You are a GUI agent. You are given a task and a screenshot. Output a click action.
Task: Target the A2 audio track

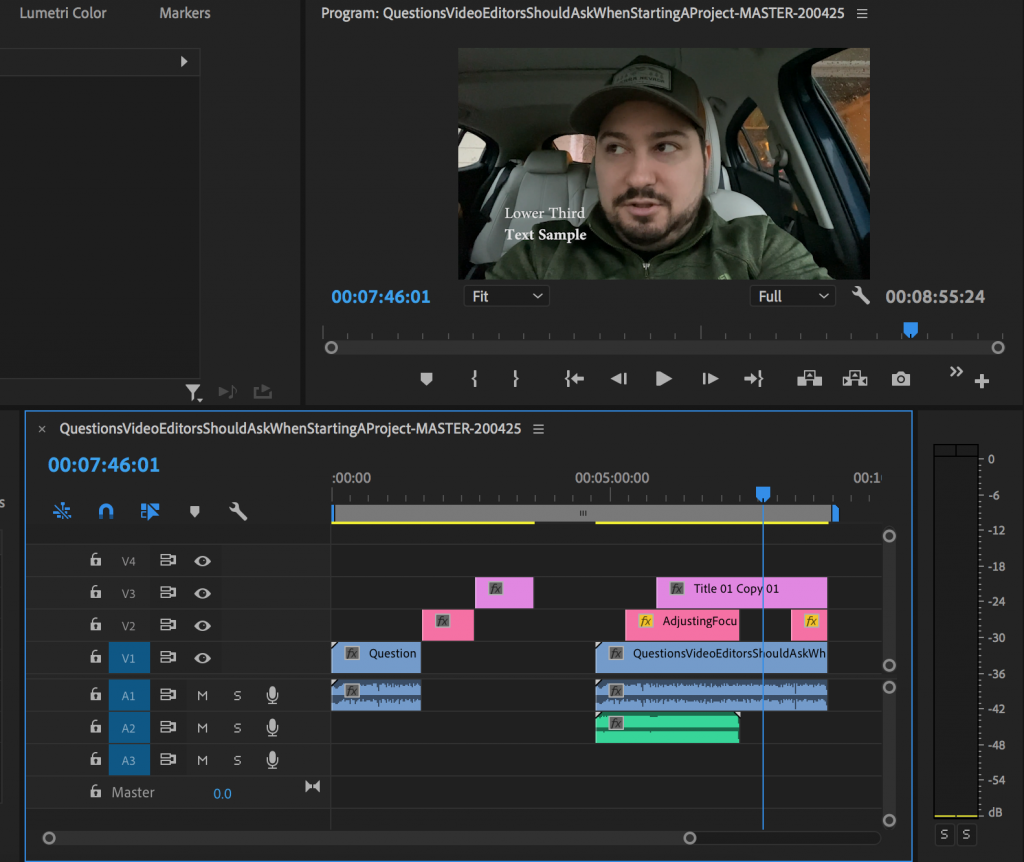129,727
